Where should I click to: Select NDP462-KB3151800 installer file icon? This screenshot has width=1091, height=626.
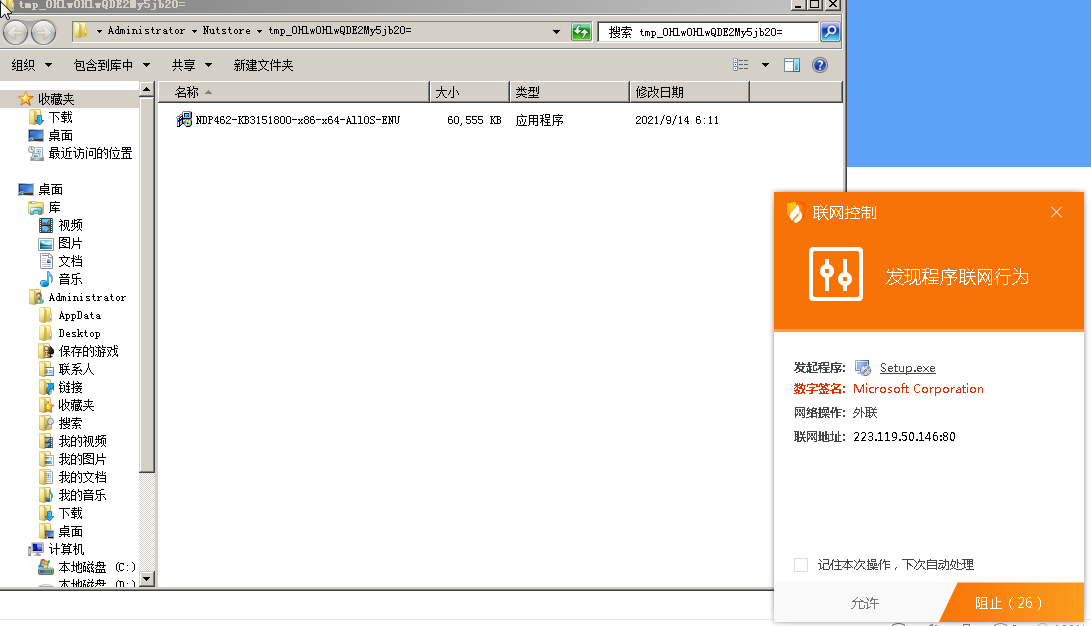184,120
